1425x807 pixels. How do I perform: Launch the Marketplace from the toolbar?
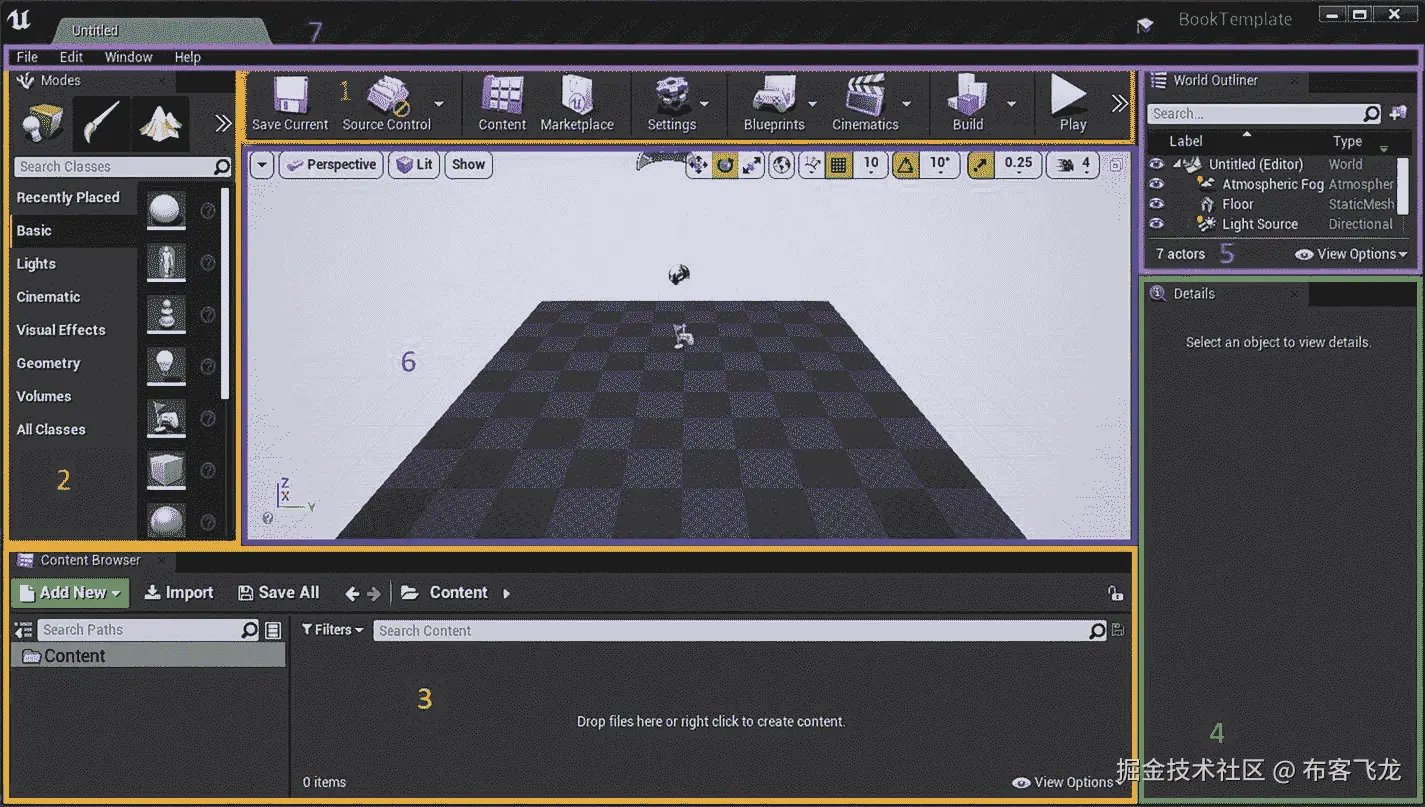tap(577, 103)
